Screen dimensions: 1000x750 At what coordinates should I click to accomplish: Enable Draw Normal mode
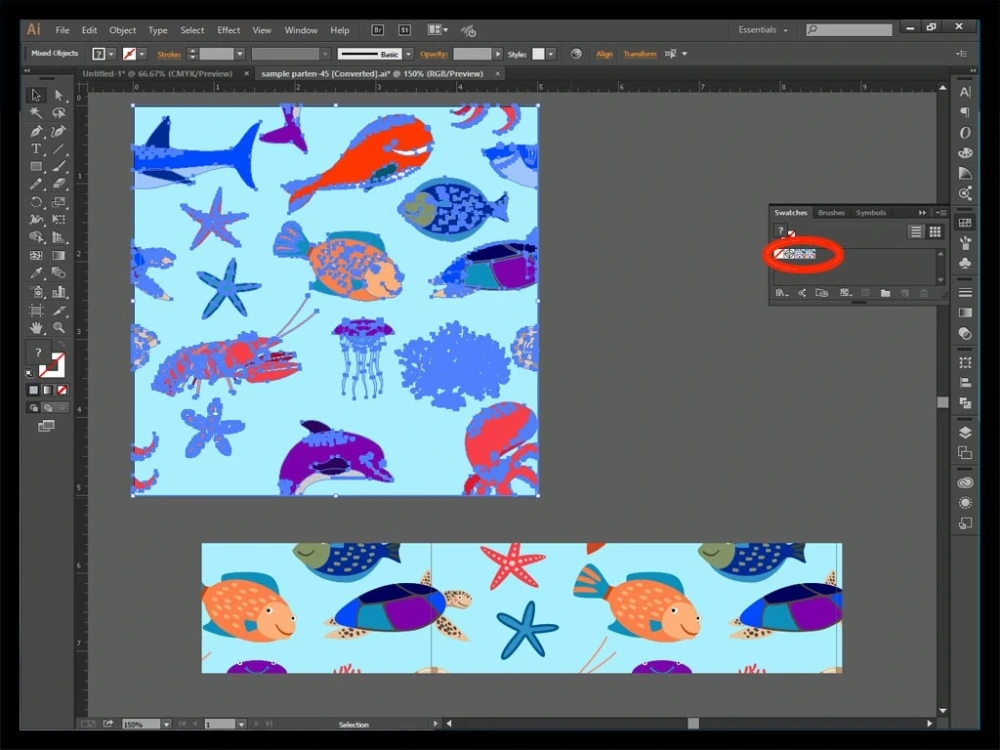[x=33, y=408]
